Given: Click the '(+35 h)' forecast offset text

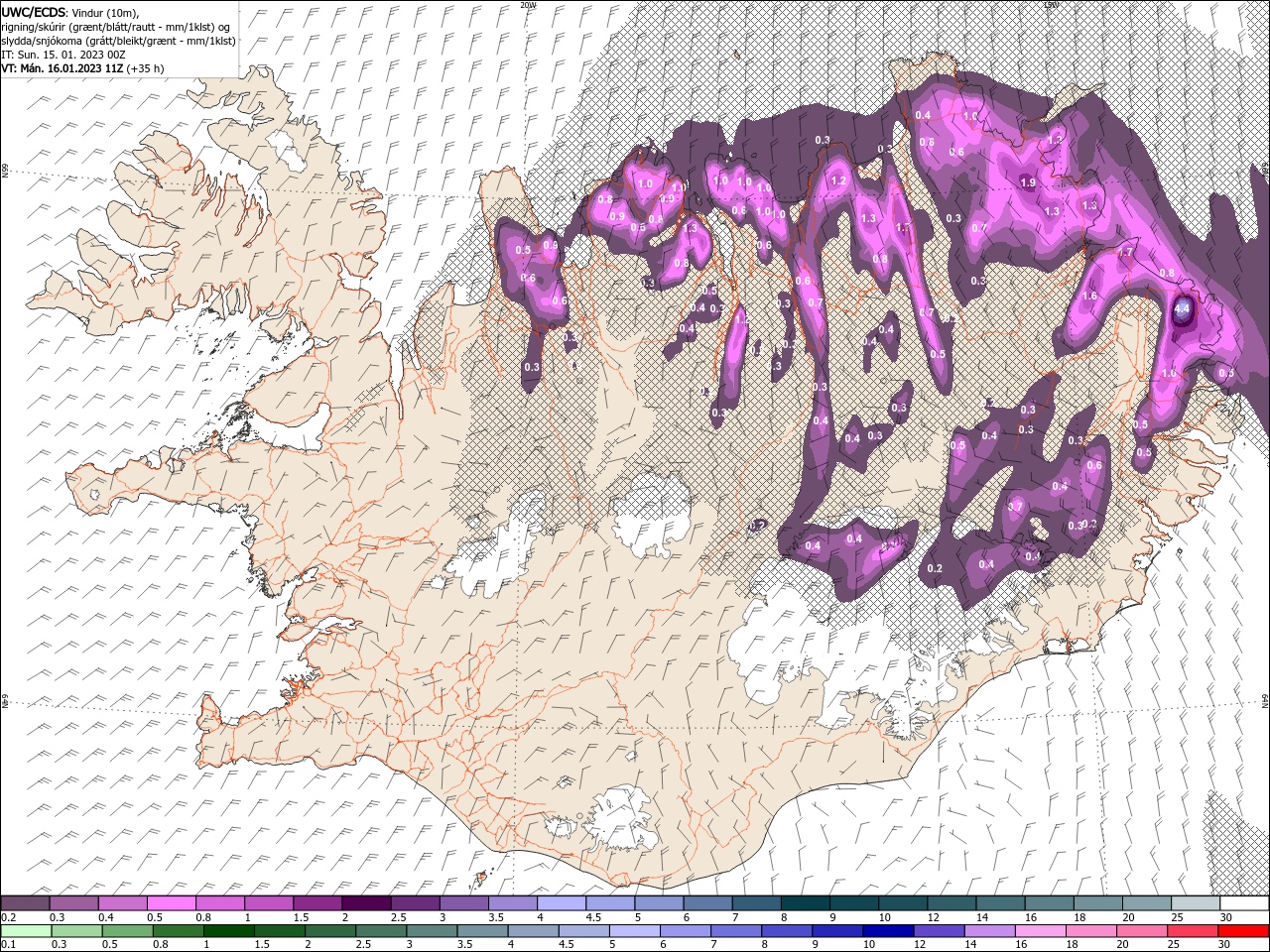Looking at the screenshot, I should pos(146,68).
